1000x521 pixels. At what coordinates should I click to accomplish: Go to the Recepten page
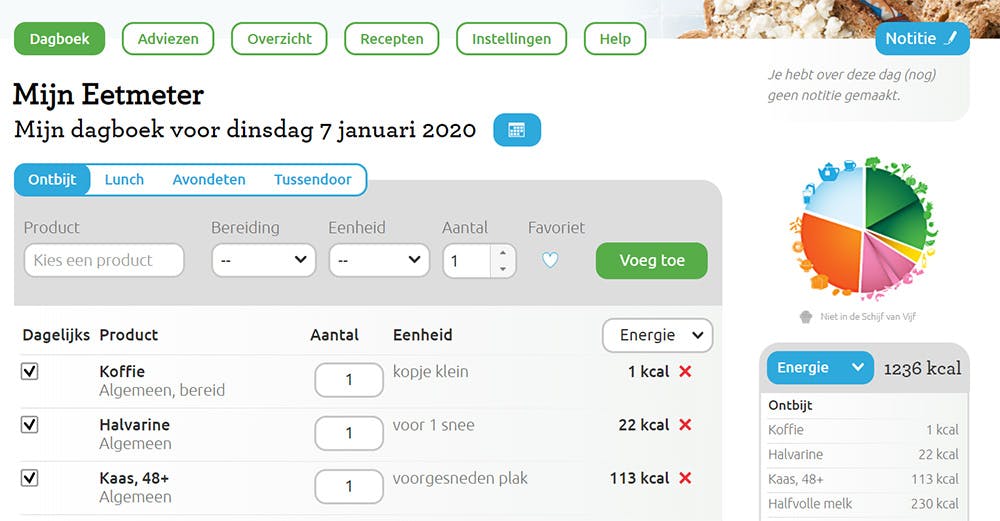[x=391, y=40]
